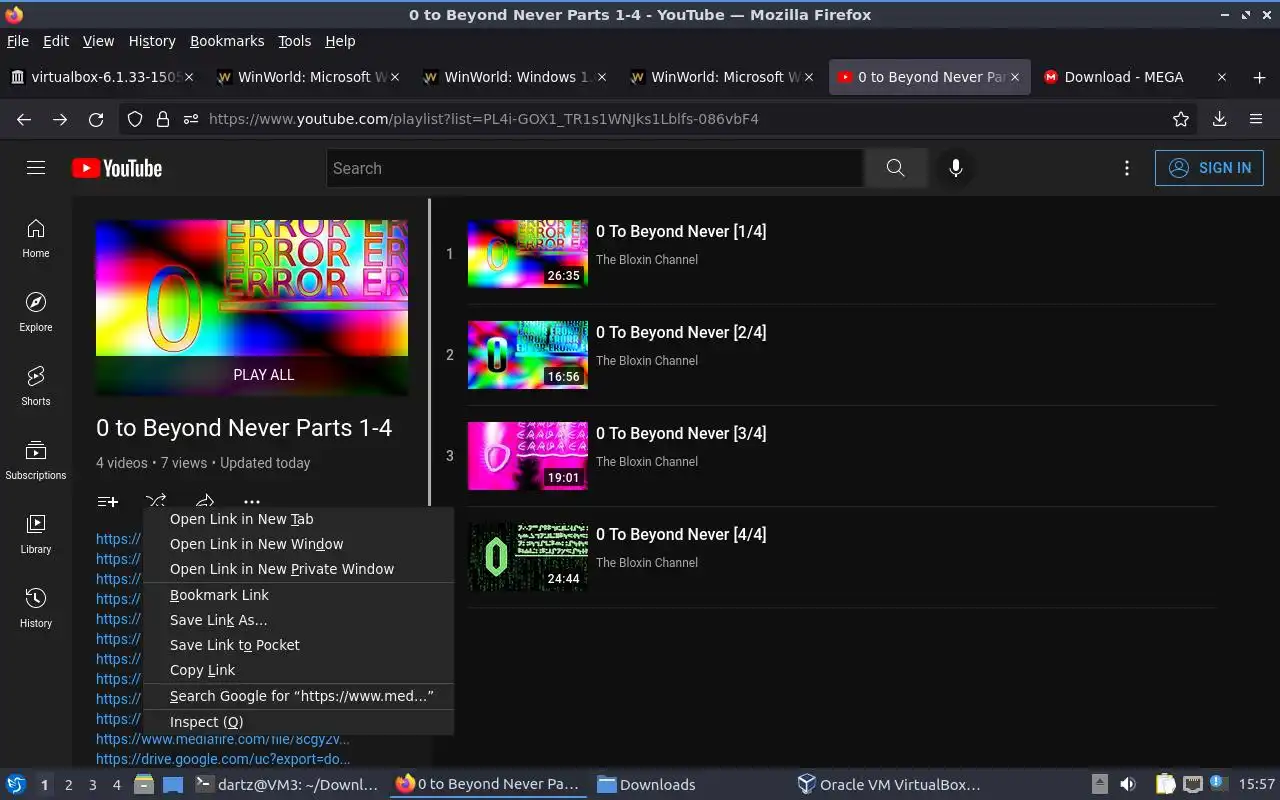1280x800 pixels.
Task: Open YouTube settings three-dot menu
Action: [1127, 168]
